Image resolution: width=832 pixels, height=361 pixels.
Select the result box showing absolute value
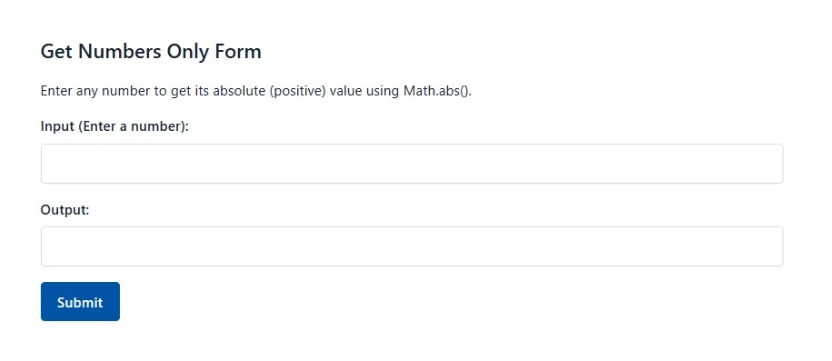coord(412,246)
